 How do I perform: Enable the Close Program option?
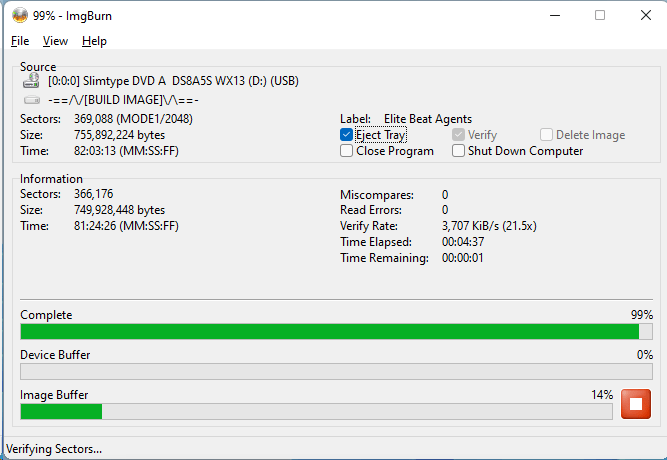coord(347,151)
